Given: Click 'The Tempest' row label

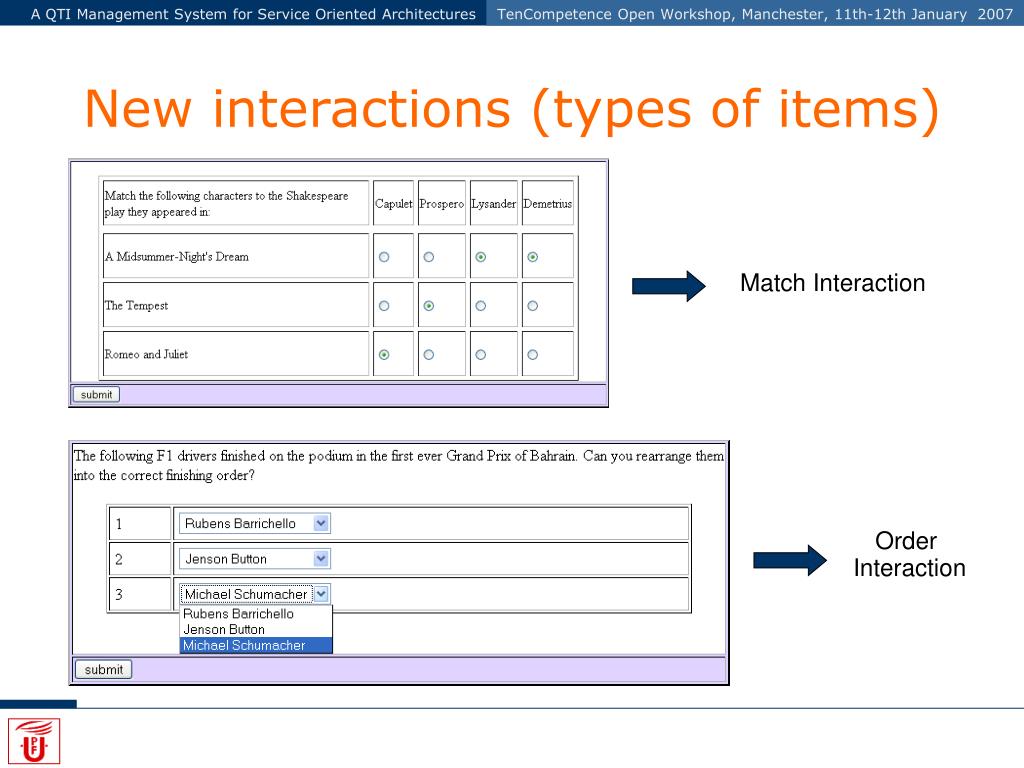Looking at the screenshot, I should coord(136,306).
